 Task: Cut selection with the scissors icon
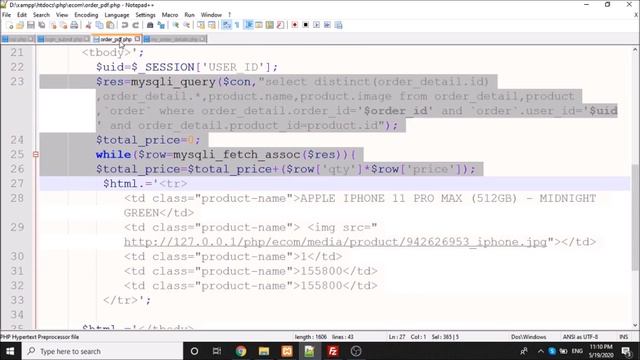88,25
